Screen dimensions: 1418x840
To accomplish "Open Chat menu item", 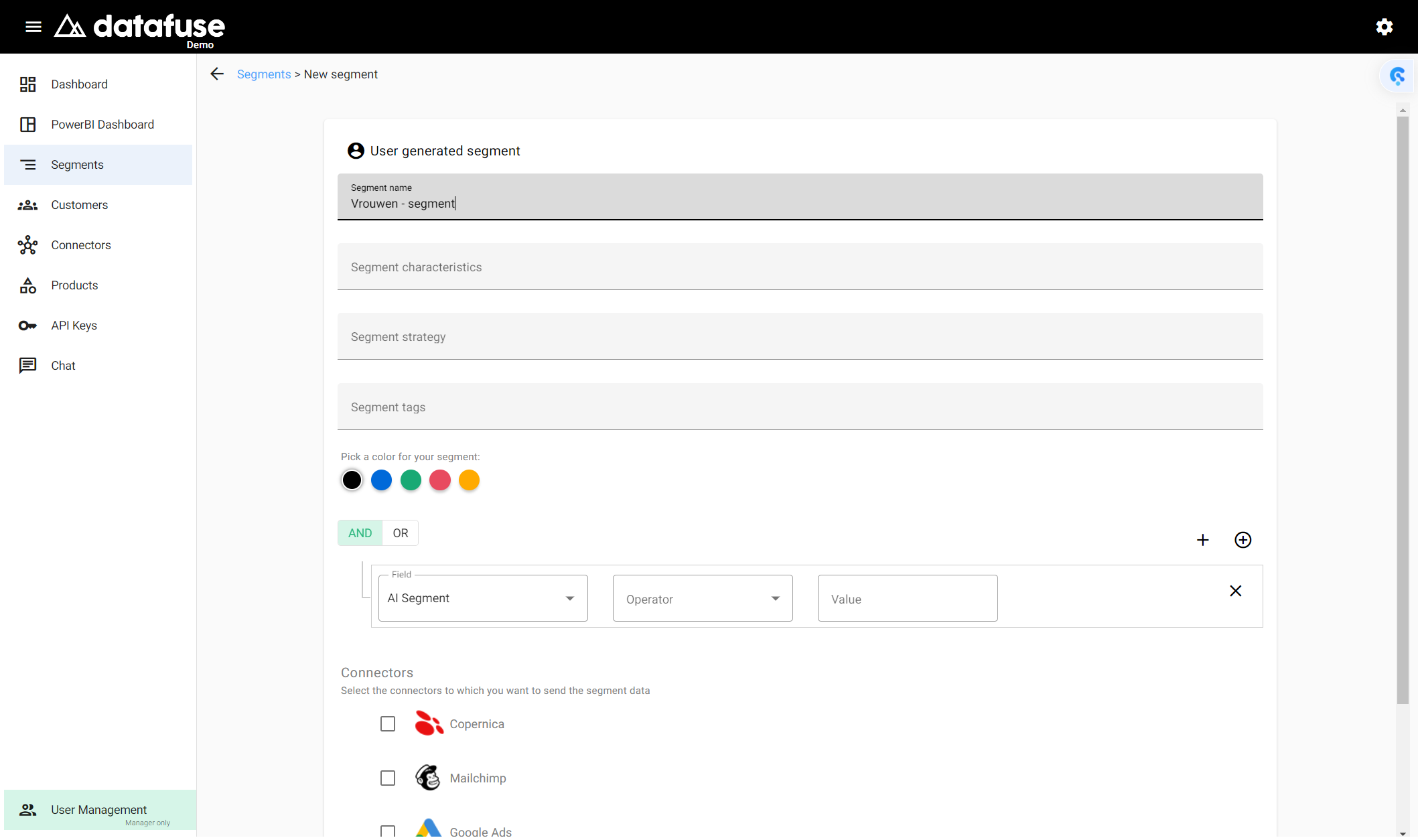I will 98,366.
